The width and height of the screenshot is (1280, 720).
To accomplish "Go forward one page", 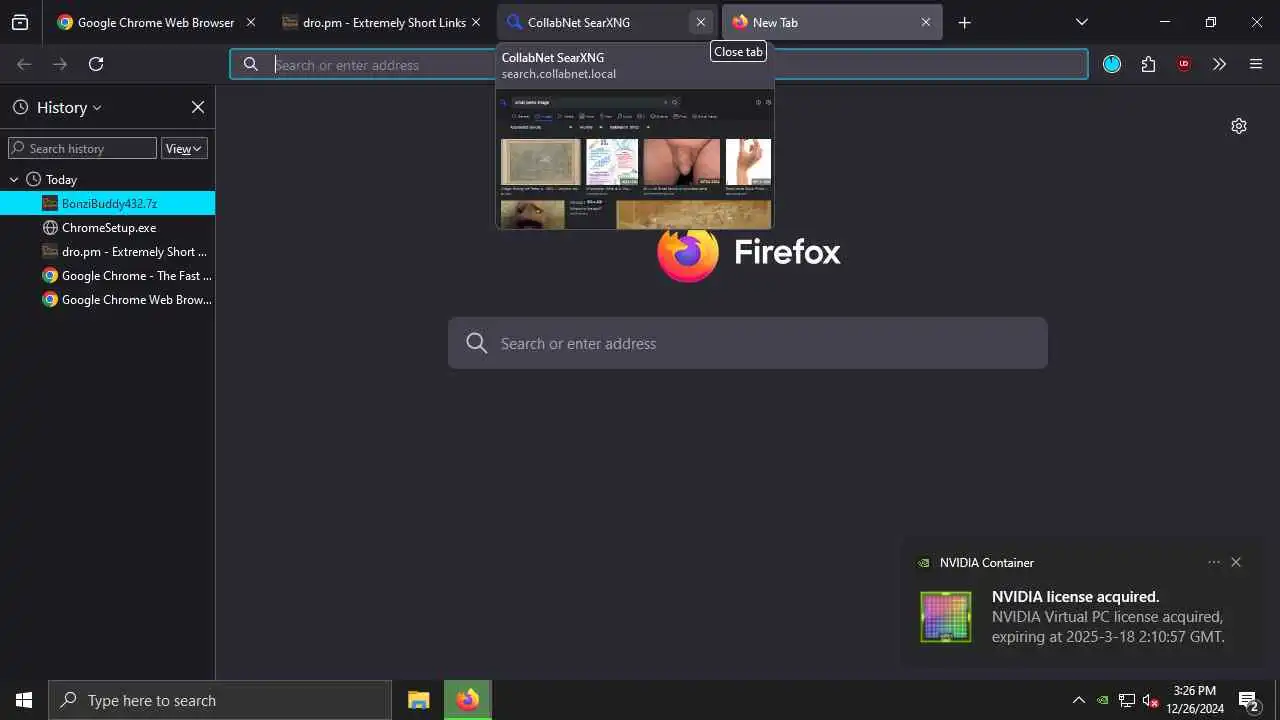I will click(60, 64).
